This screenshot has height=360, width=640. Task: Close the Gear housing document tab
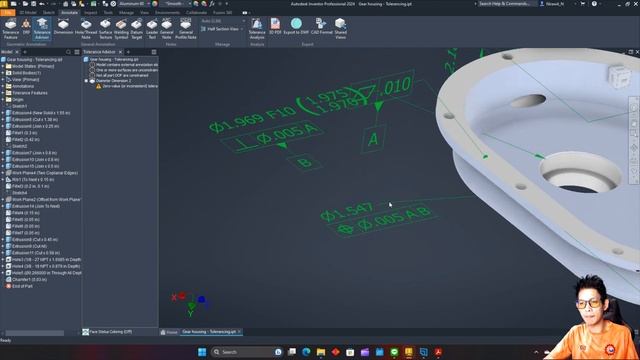(239, 332)
